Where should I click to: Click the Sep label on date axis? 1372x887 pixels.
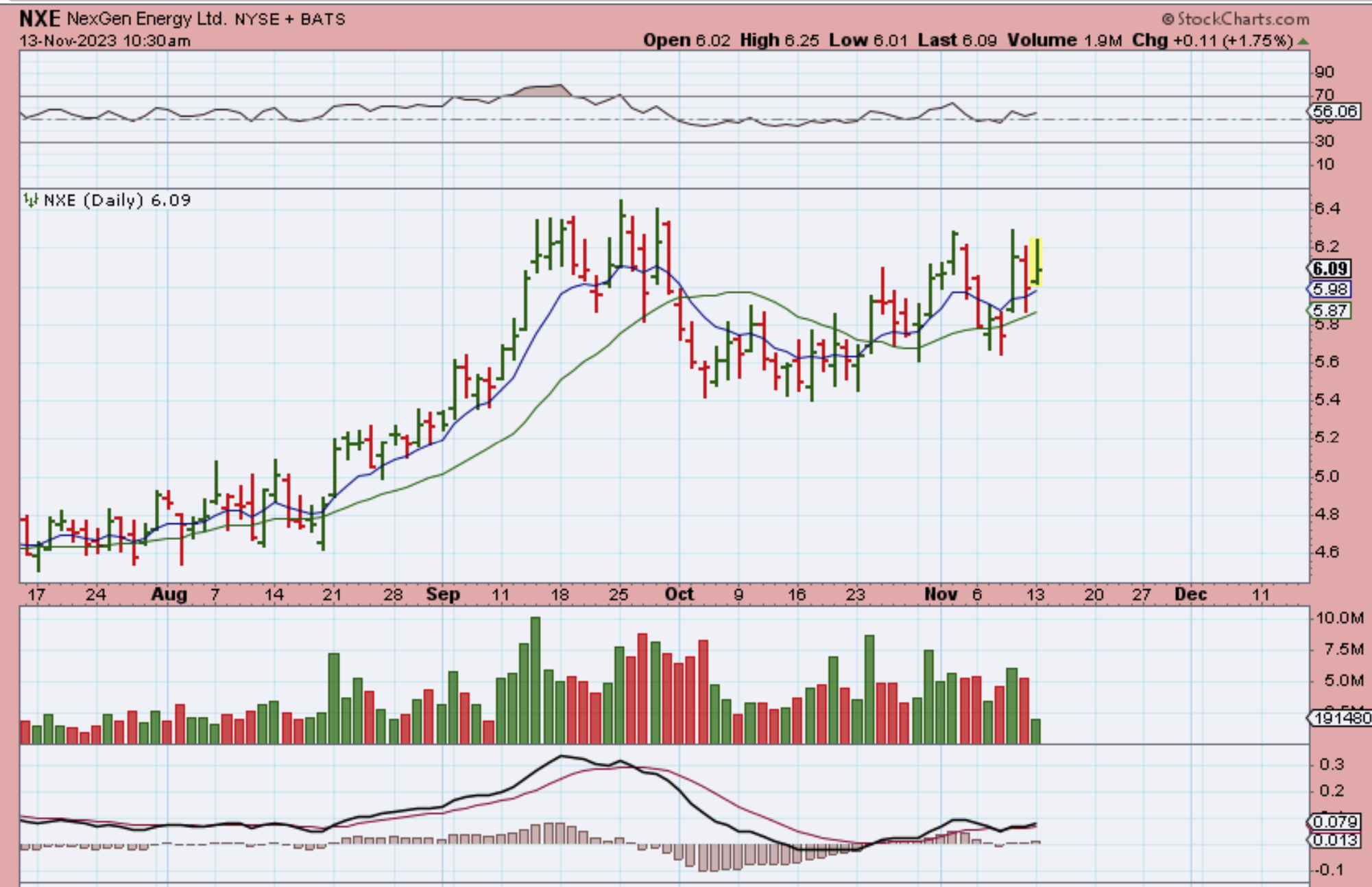(442, 594)
